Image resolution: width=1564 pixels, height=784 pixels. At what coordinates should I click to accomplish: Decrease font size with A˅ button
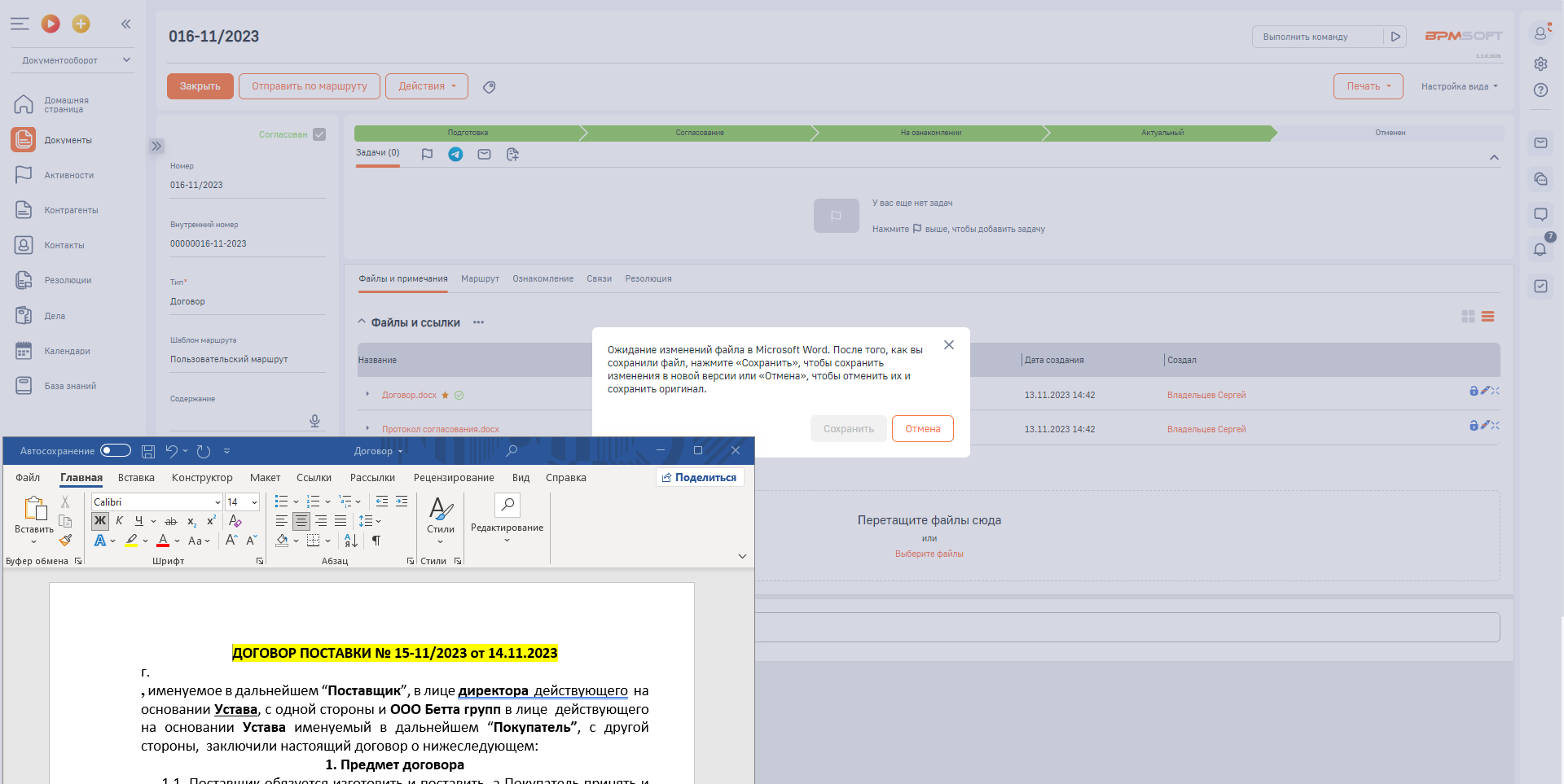point(252,541)
